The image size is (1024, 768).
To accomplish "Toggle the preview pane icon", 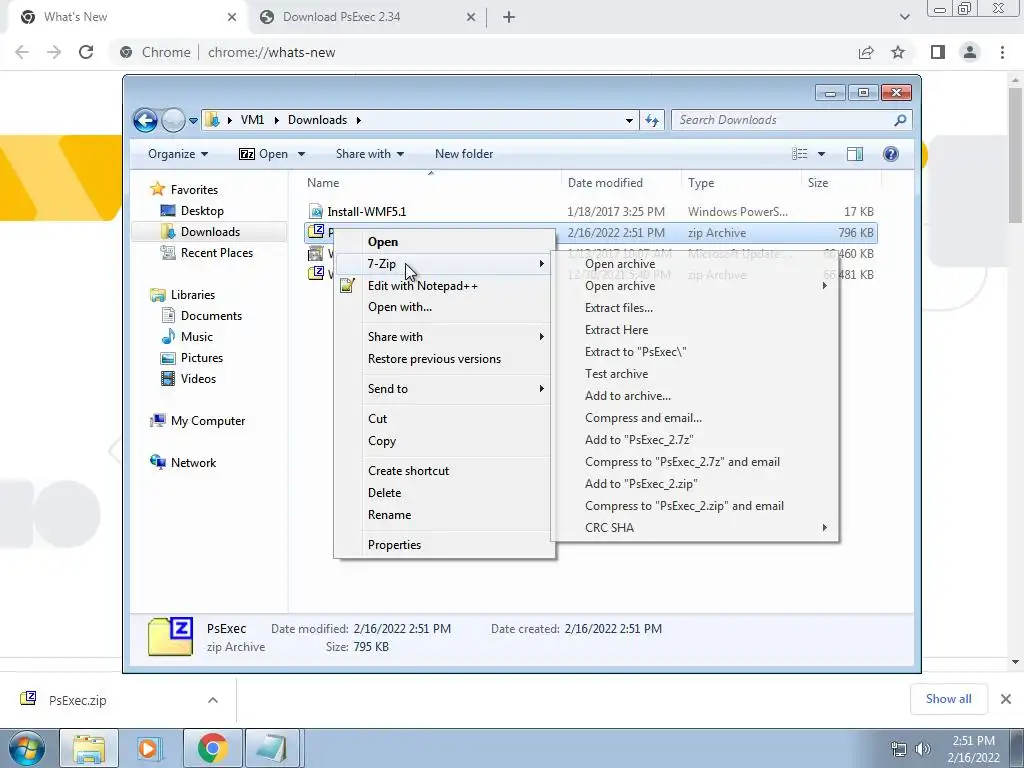I will 854,154.
